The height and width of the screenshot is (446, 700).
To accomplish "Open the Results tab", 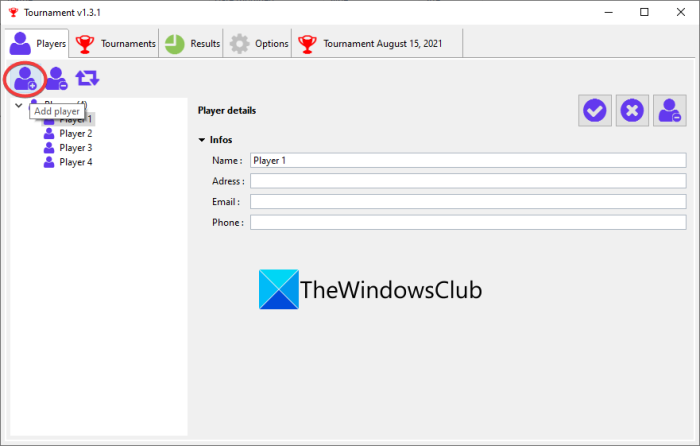I will click(x=192, y=44).
